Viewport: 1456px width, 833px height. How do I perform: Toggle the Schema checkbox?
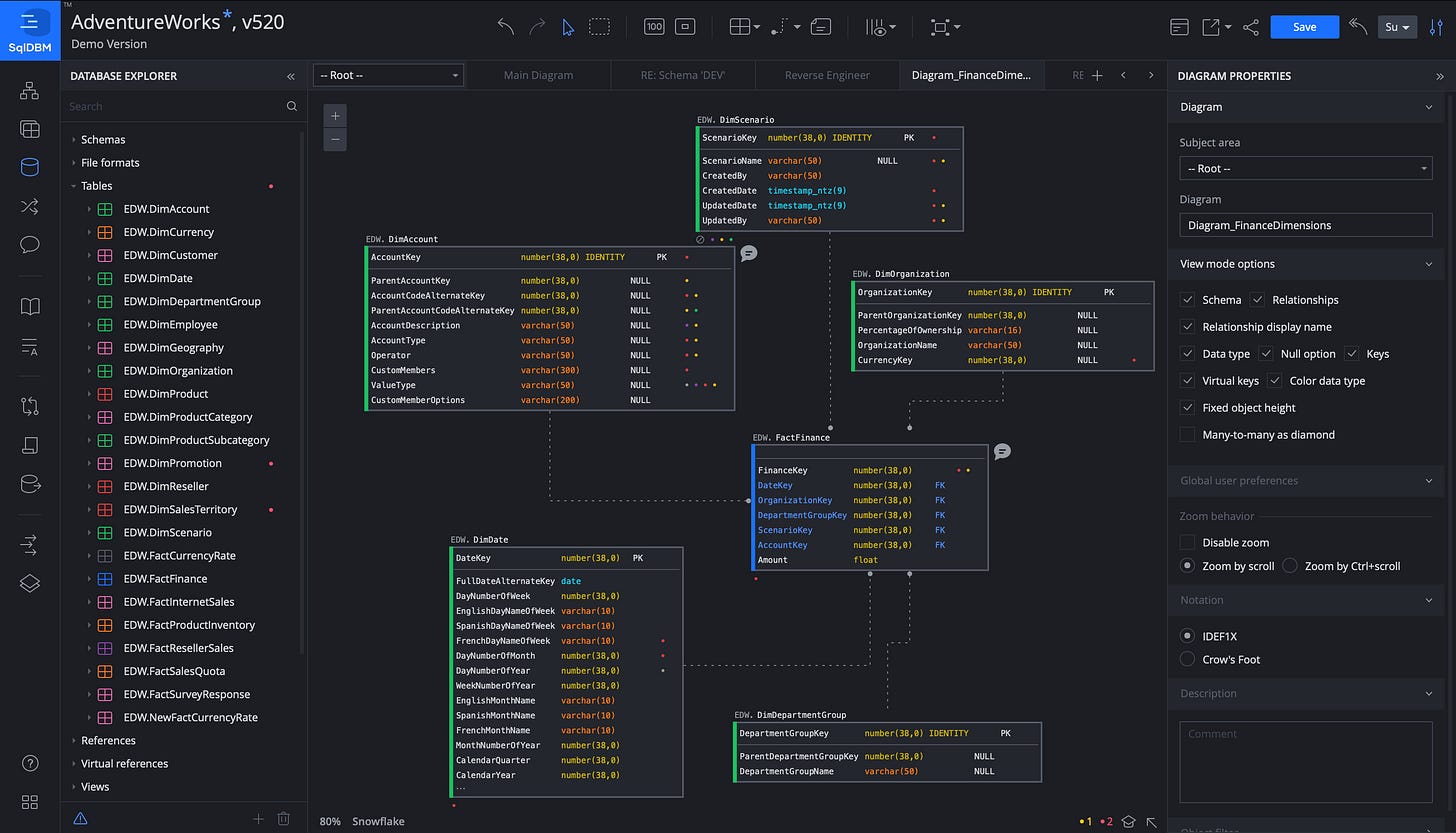(1187, 300)
